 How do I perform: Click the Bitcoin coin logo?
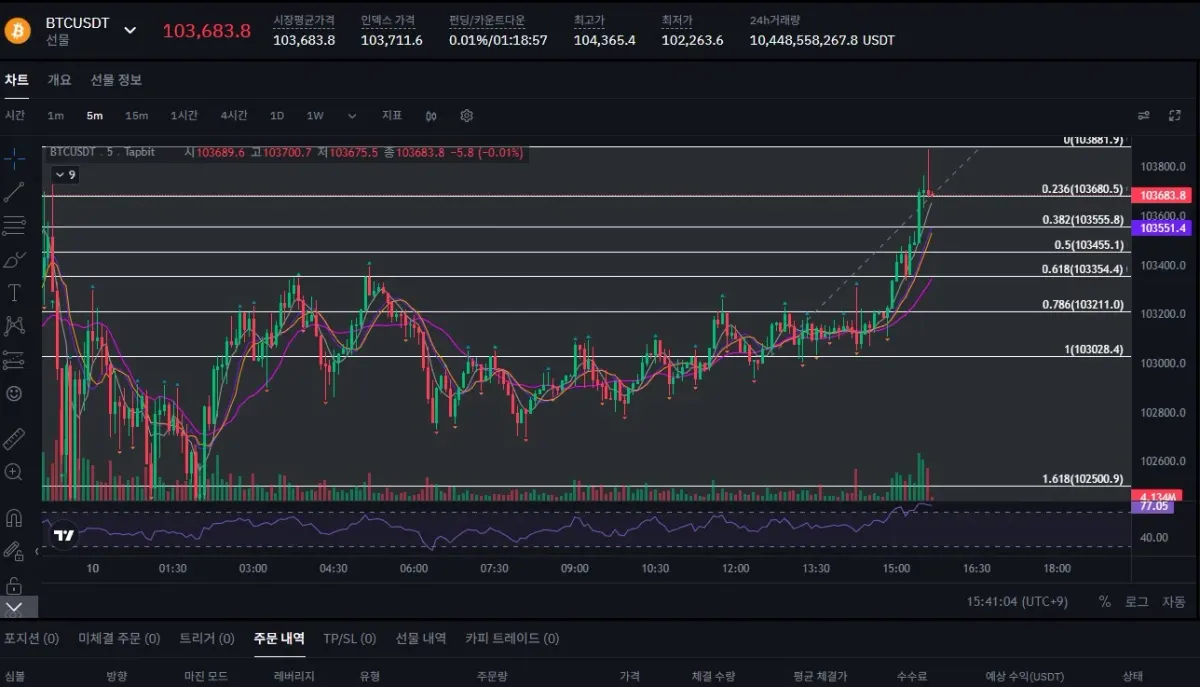(x=18, y=30)
